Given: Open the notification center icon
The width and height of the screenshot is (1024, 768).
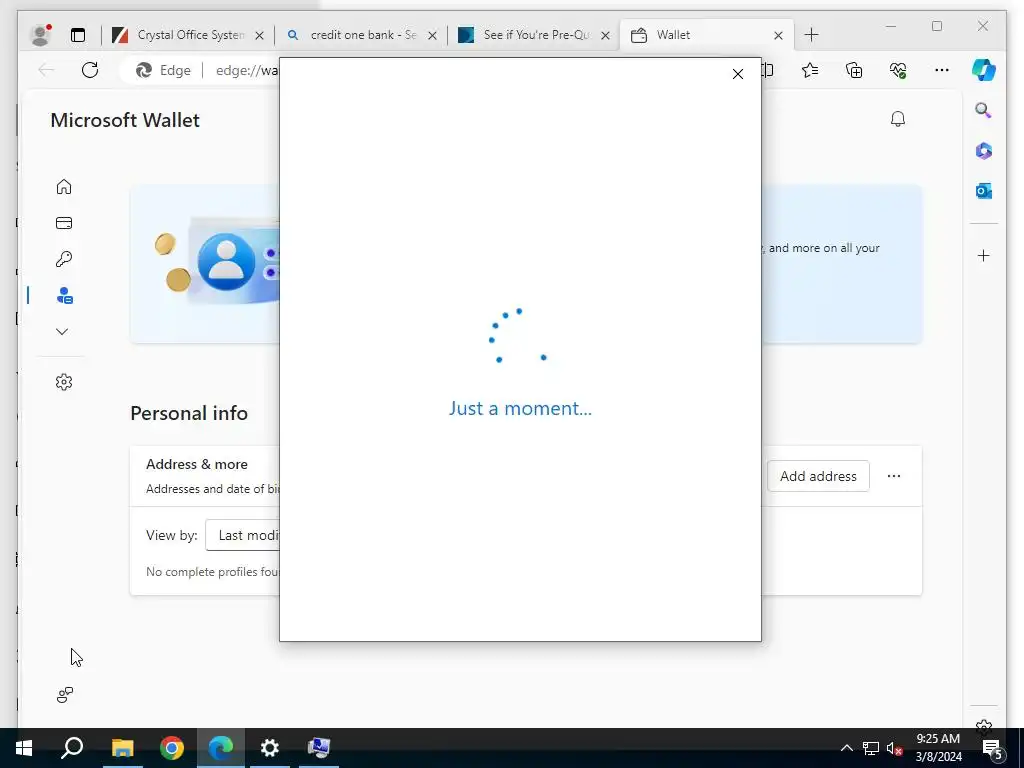Looking at the screenshot, I should pos(992,748).
